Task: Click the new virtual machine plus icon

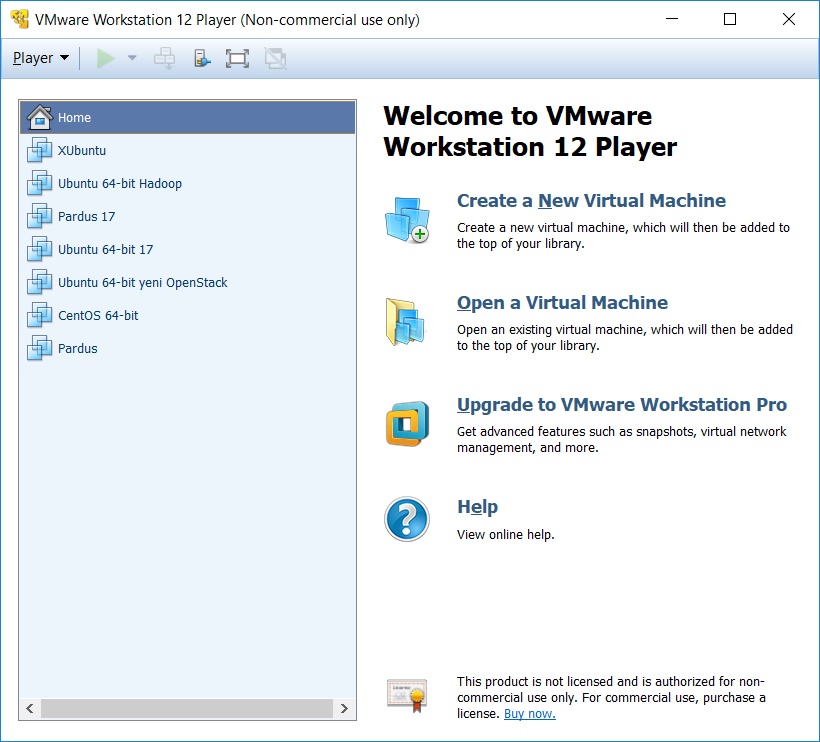Action: click(x=407, y=220)
